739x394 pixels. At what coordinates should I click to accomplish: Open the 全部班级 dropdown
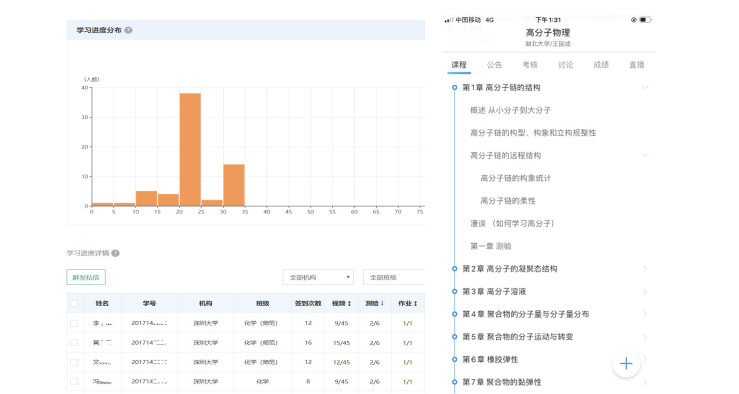point(394,277)
